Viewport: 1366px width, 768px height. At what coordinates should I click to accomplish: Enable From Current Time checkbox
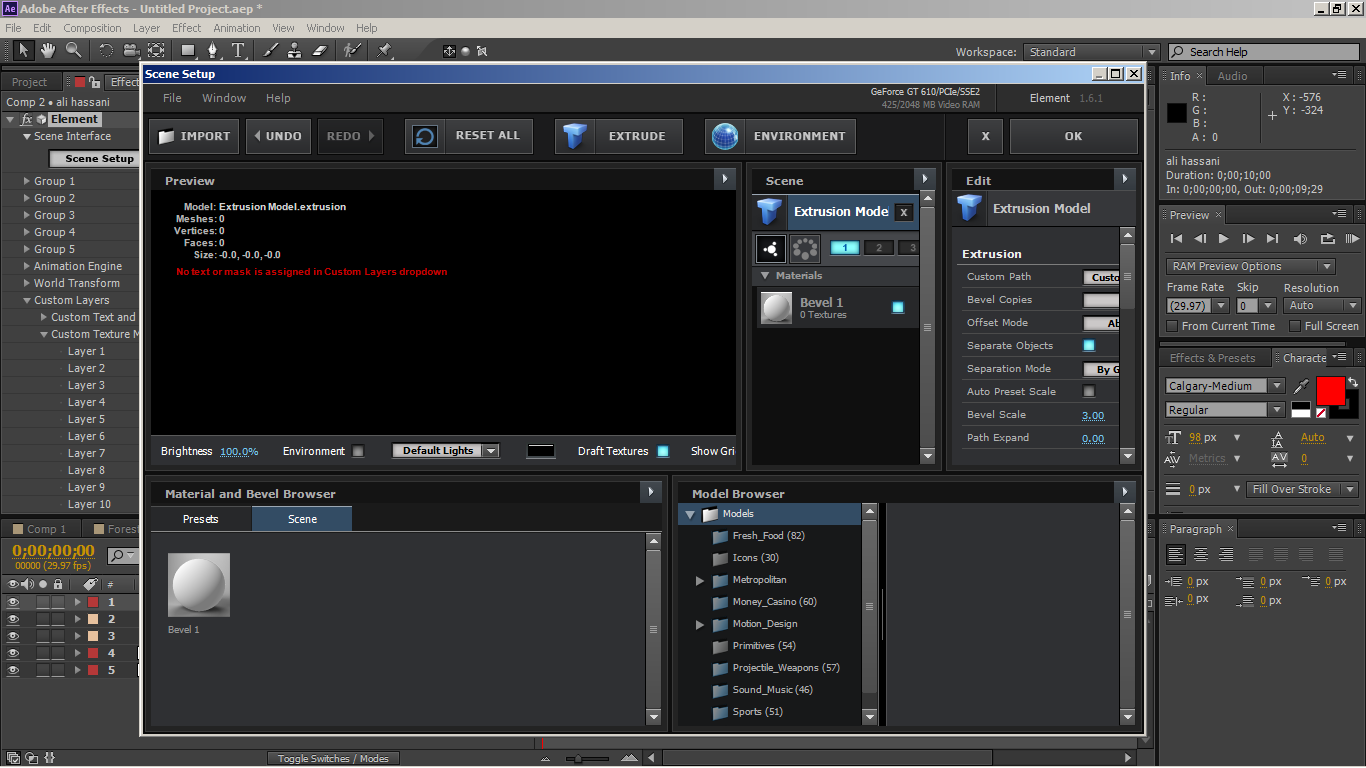(x=1173, y=326)
